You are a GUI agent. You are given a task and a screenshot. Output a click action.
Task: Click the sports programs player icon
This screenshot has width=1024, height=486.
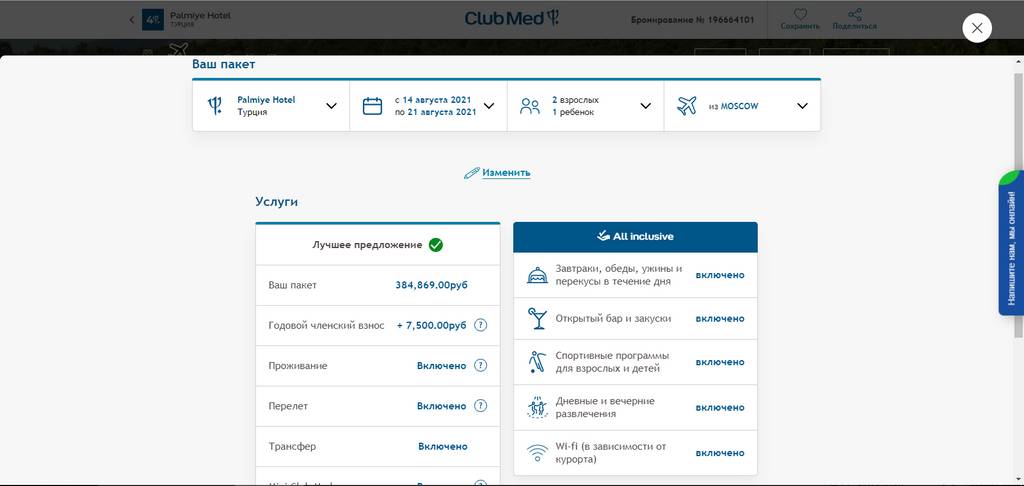[537, 362]
